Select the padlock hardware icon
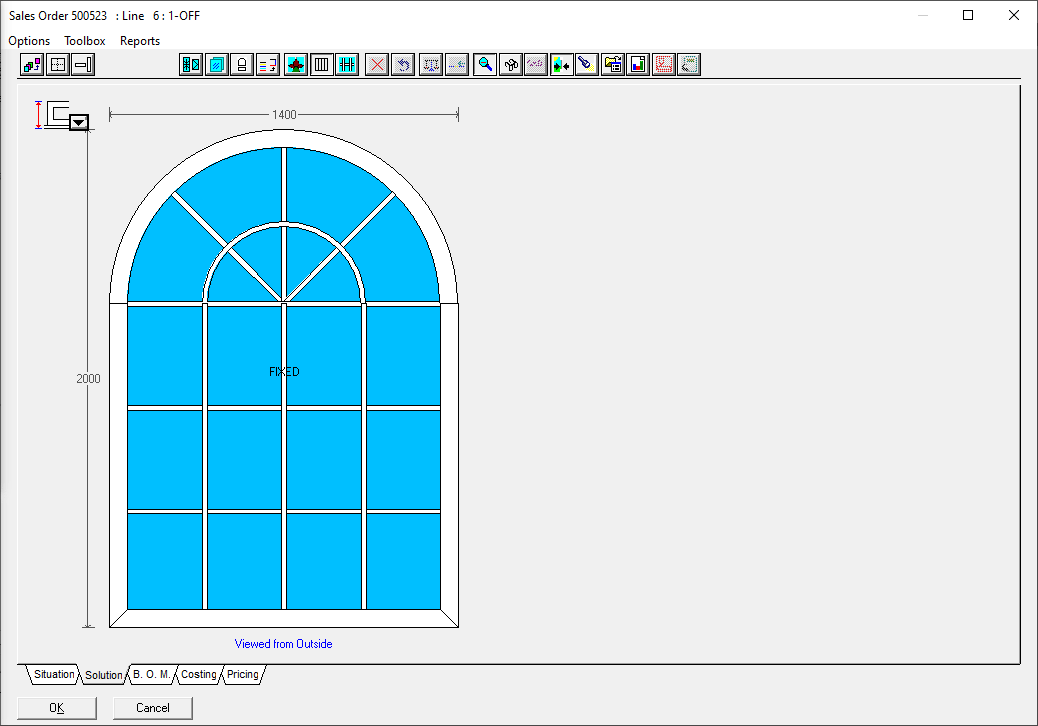1038x726 pixels. pos(242,65)
